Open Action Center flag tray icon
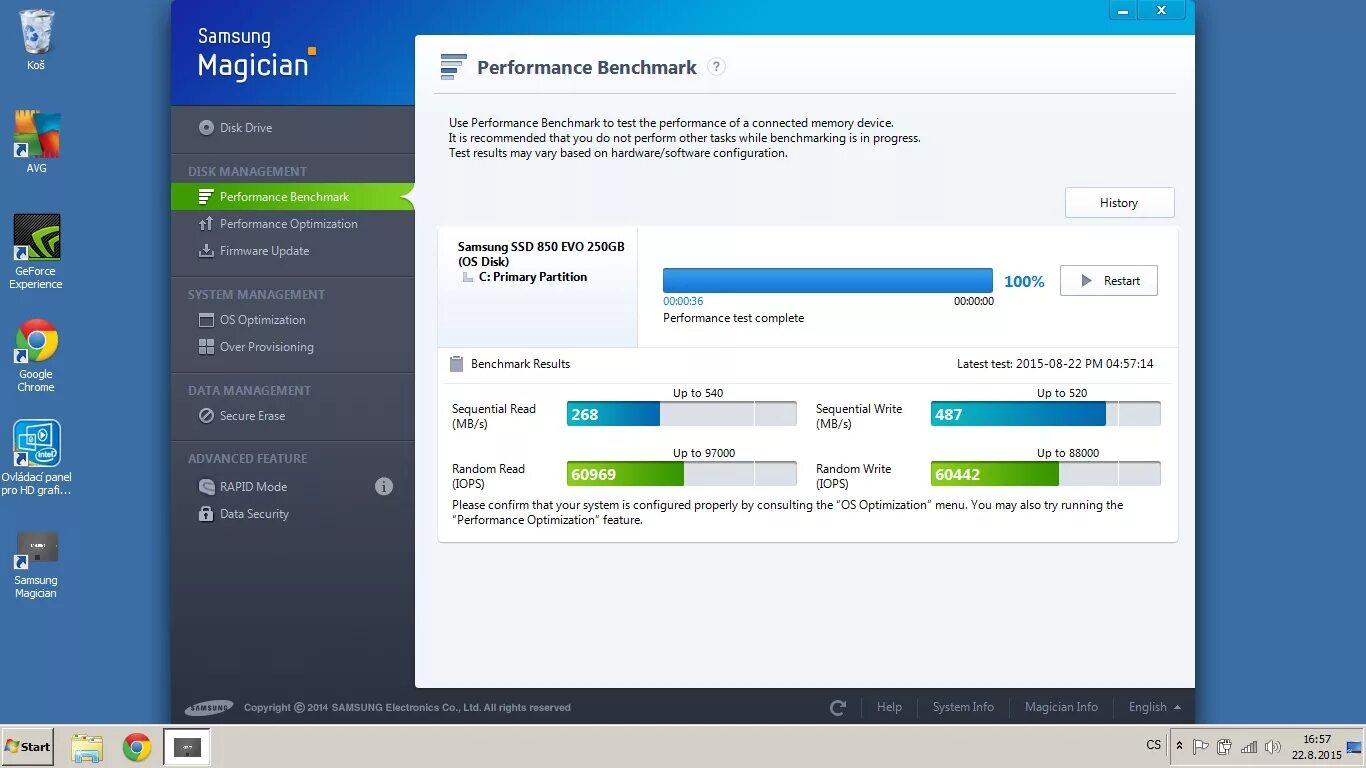 [x=1201, y=746]
